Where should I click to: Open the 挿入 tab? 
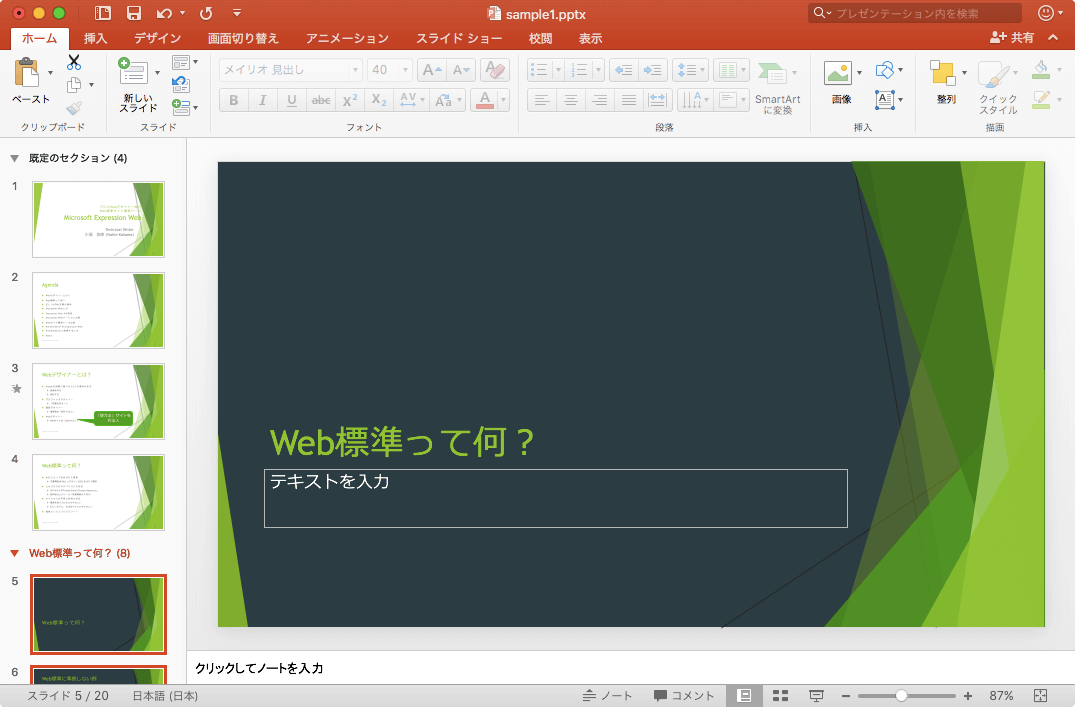pyautogui.click(x=95, y=38)
